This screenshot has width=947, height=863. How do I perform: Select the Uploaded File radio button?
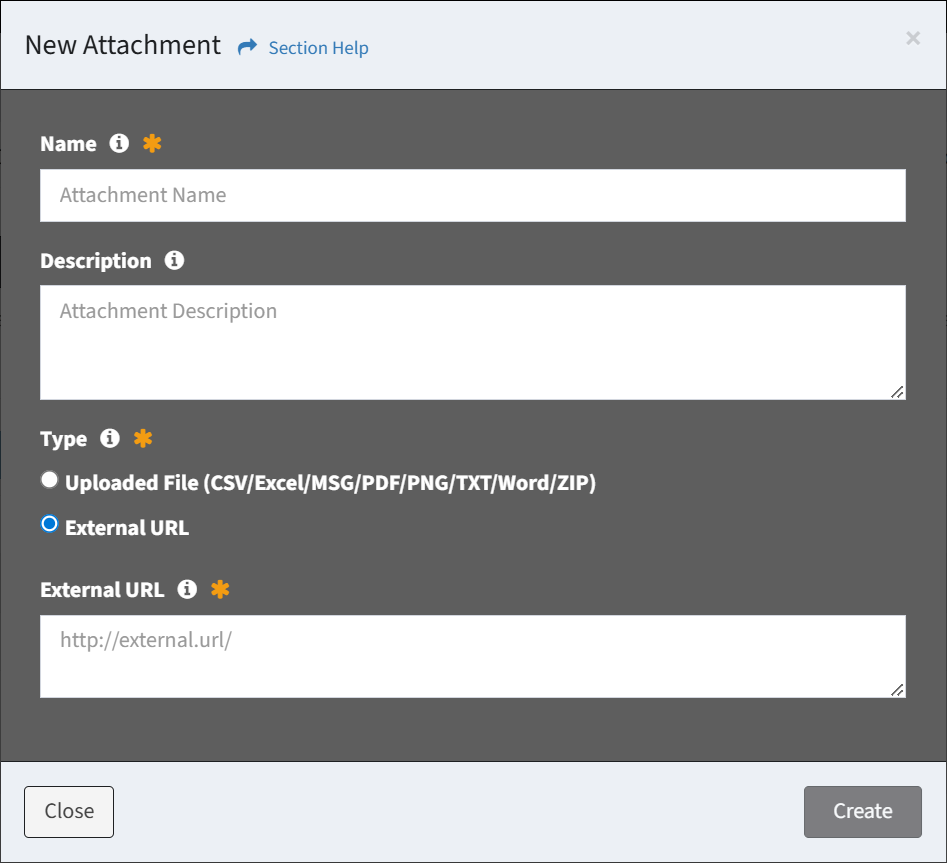coord(49,481)
